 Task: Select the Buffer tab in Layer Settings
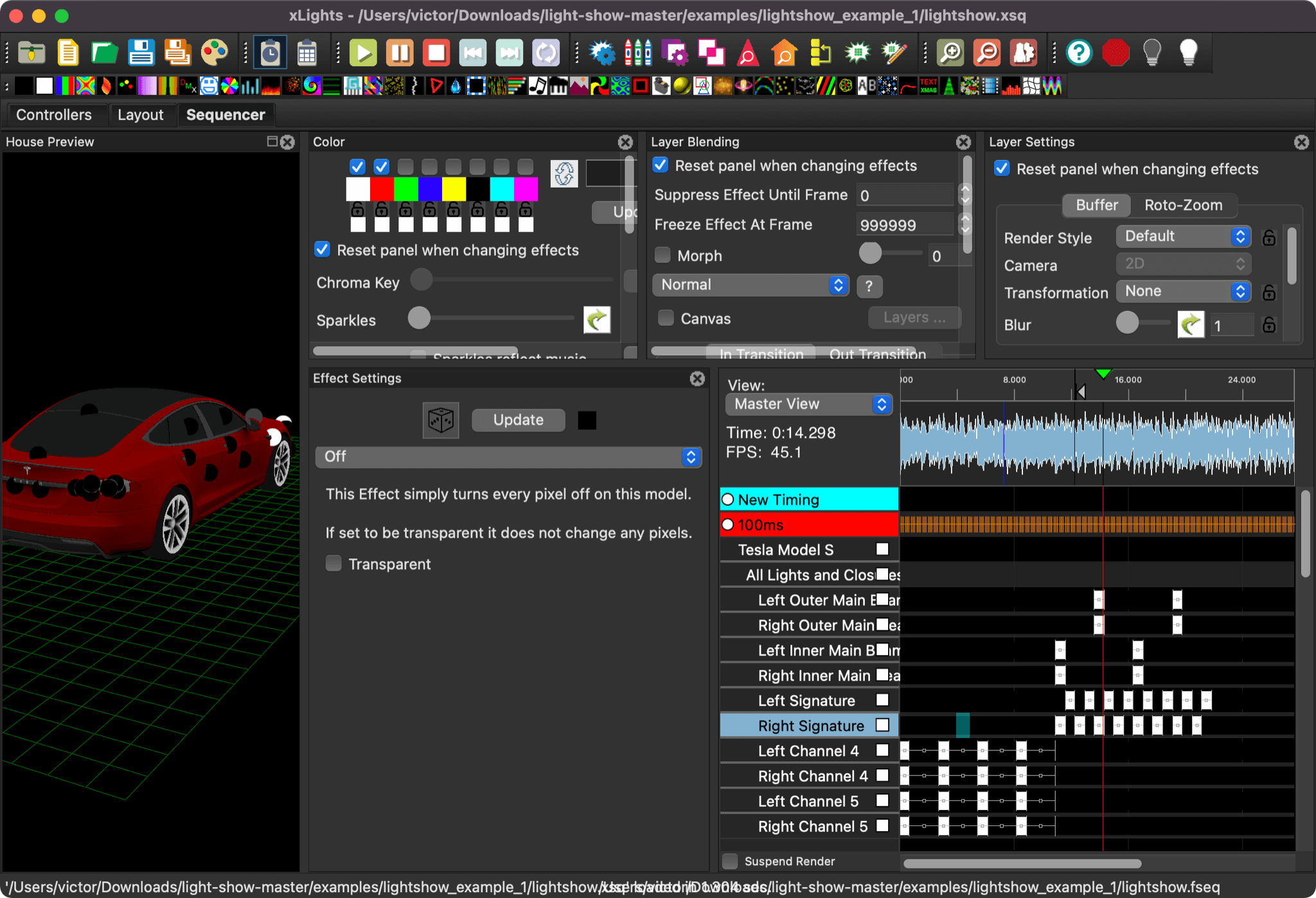pyautogui.click(x=1097, y=205)
